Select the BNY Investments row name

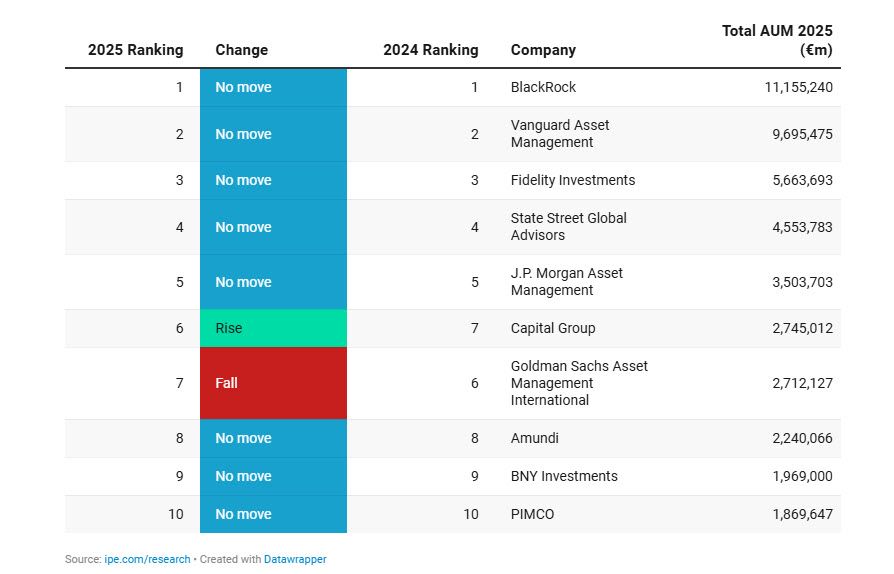(x=564, y=476)
